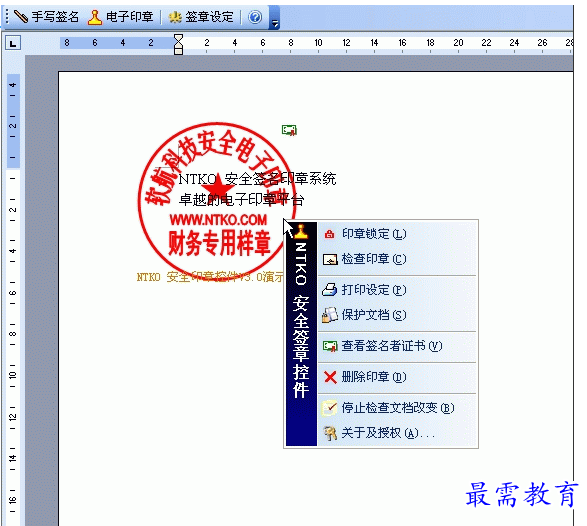Click the red X icon beside 删除印章
This screenshot has height=526, width=587.
(330, 377)
